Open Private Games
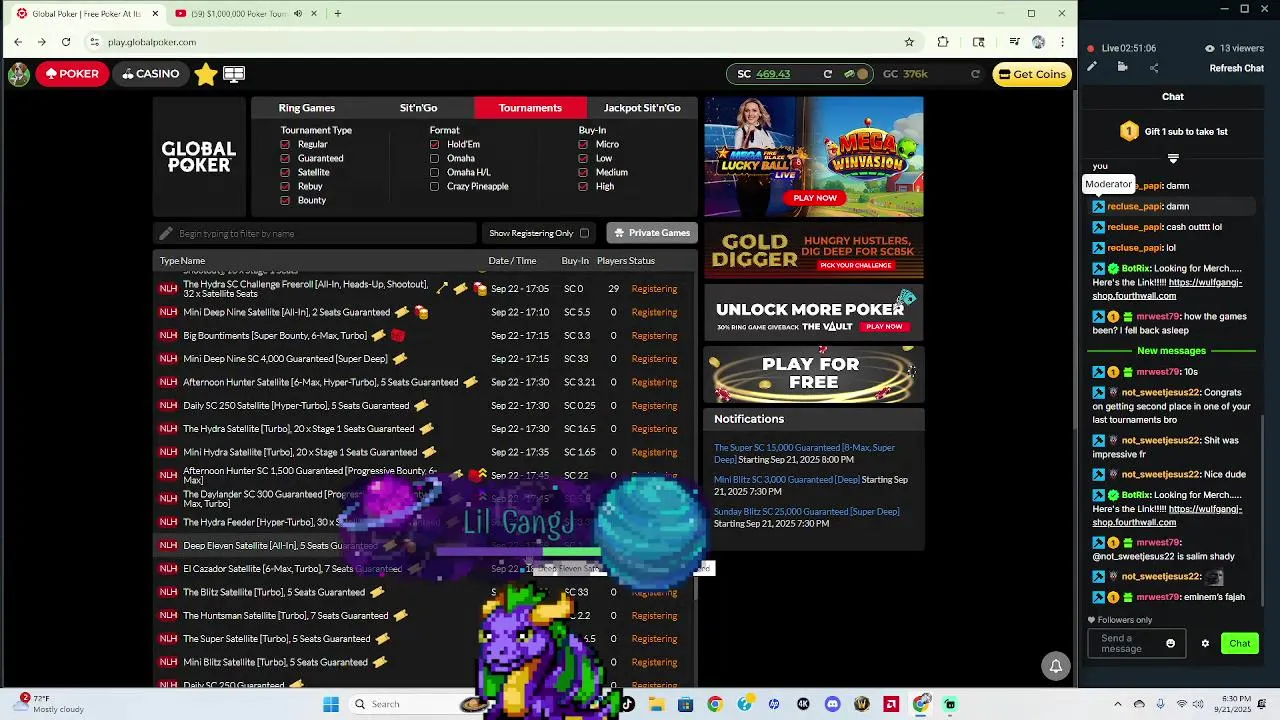The image size is (1280, 720). (651, 233)
